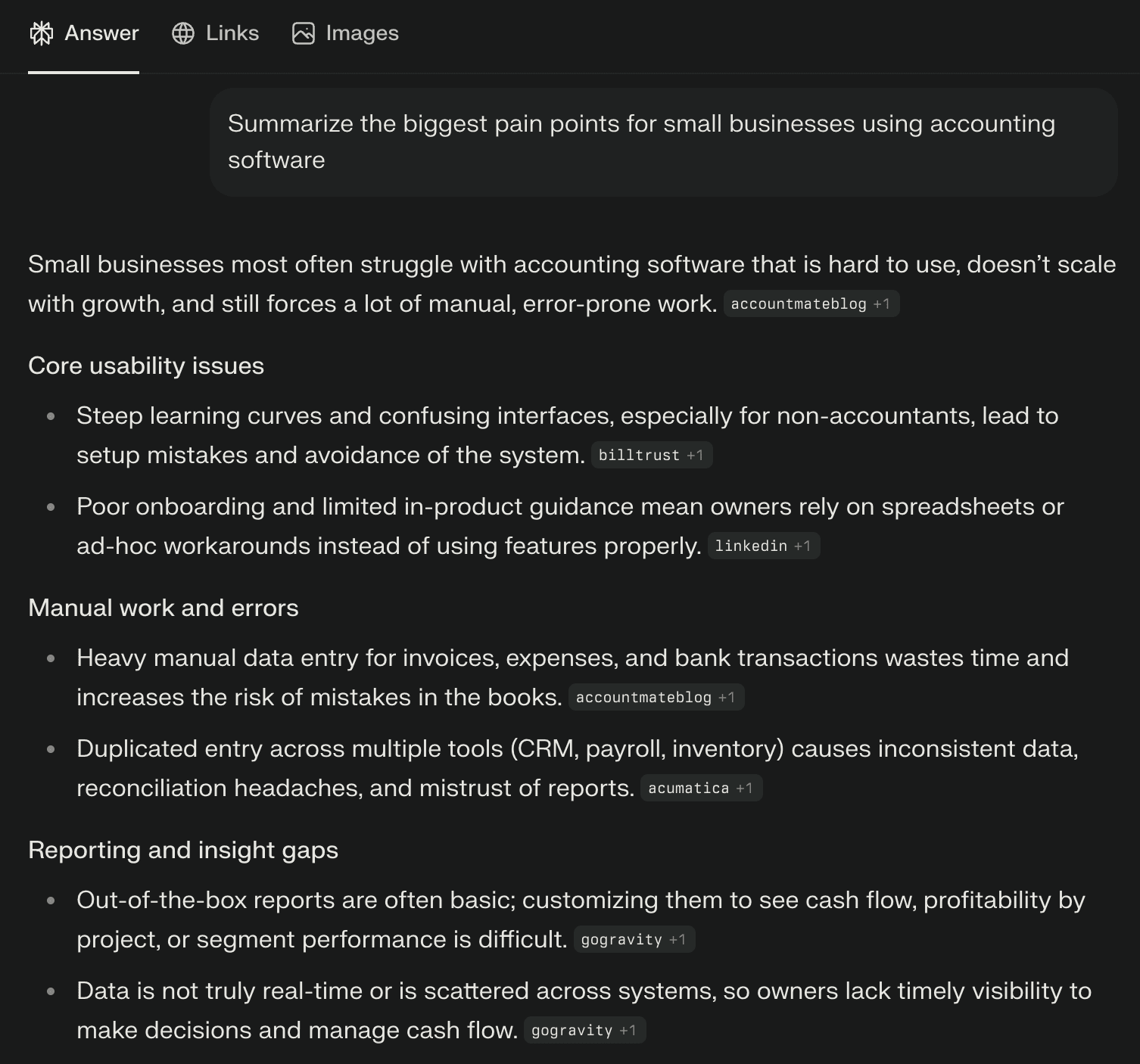Open gogravity citation after segment performance bullet
Viewport: 1140px width, 1064px height.
tap(634, 940)
